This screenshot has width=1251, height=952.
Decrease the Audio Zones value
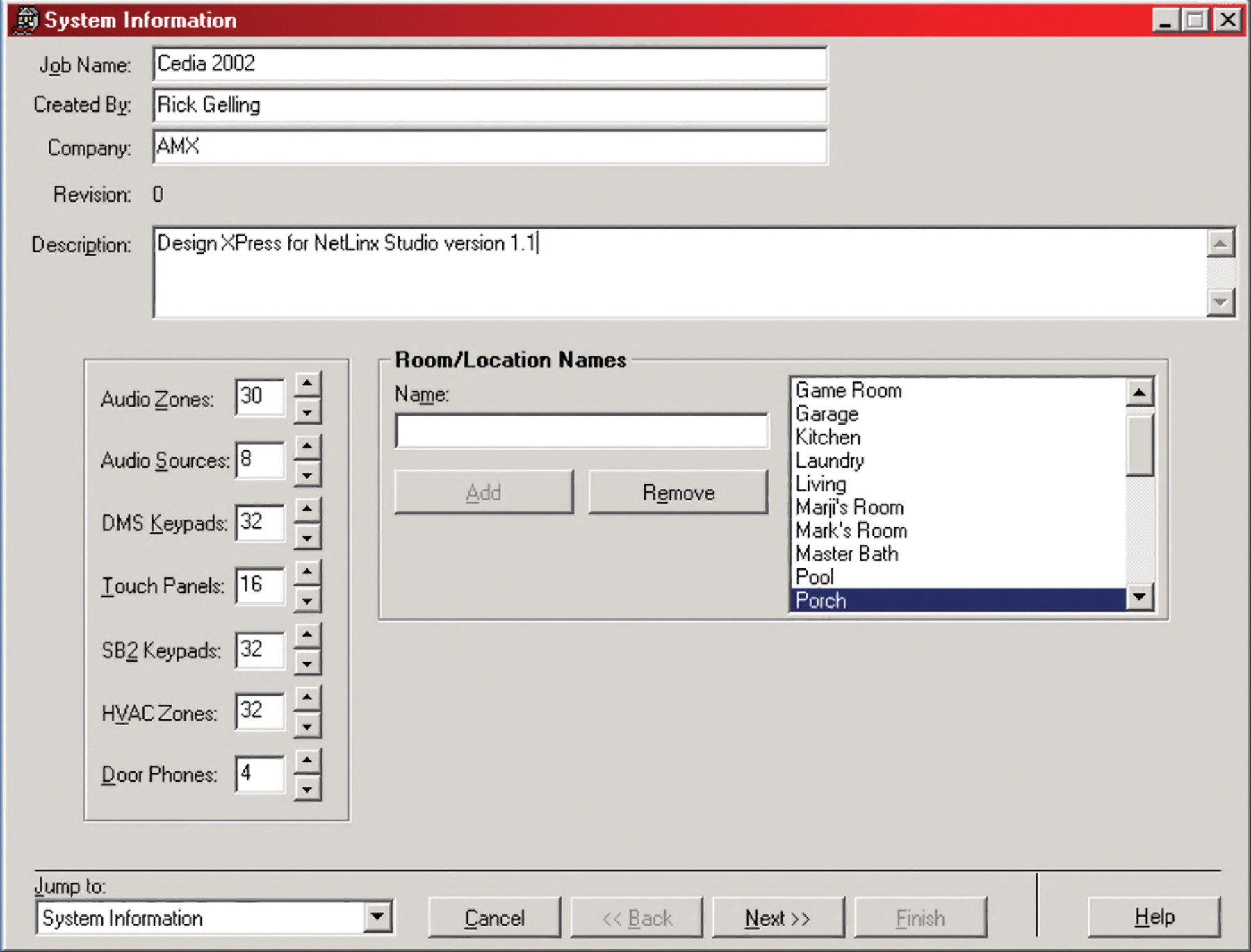(307, 412)
